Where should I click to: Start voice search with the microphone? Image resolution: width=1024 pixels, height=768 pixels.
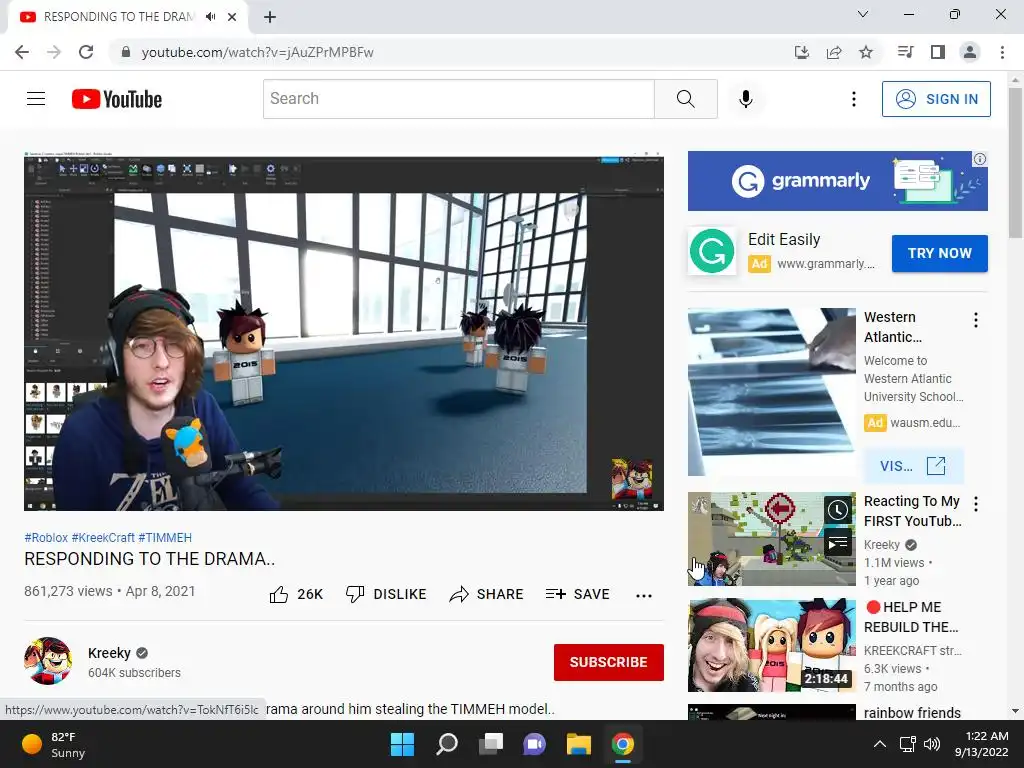pos(746,99)
